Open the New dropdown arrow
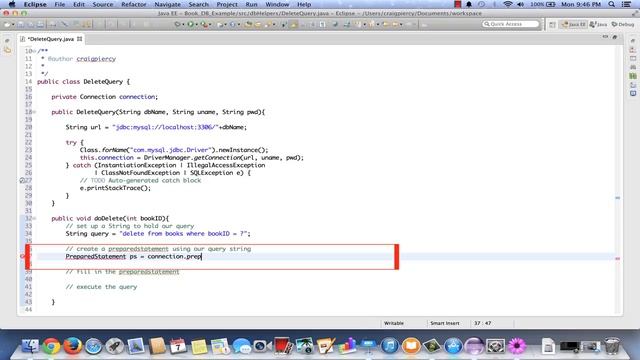 point(13,24)
